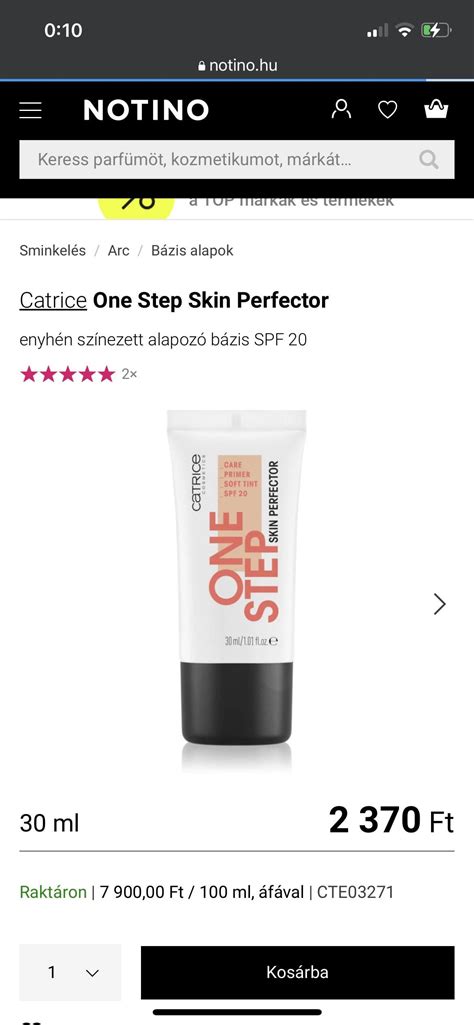The width and height of the screenshot is (474, 1025).
Task: Tap the notino.hu address bar
Action: pos(237,65)
